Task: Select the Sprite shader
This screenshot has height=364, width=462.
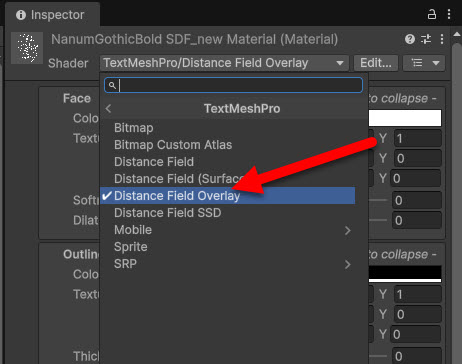Action: click(x=227, y=247)
